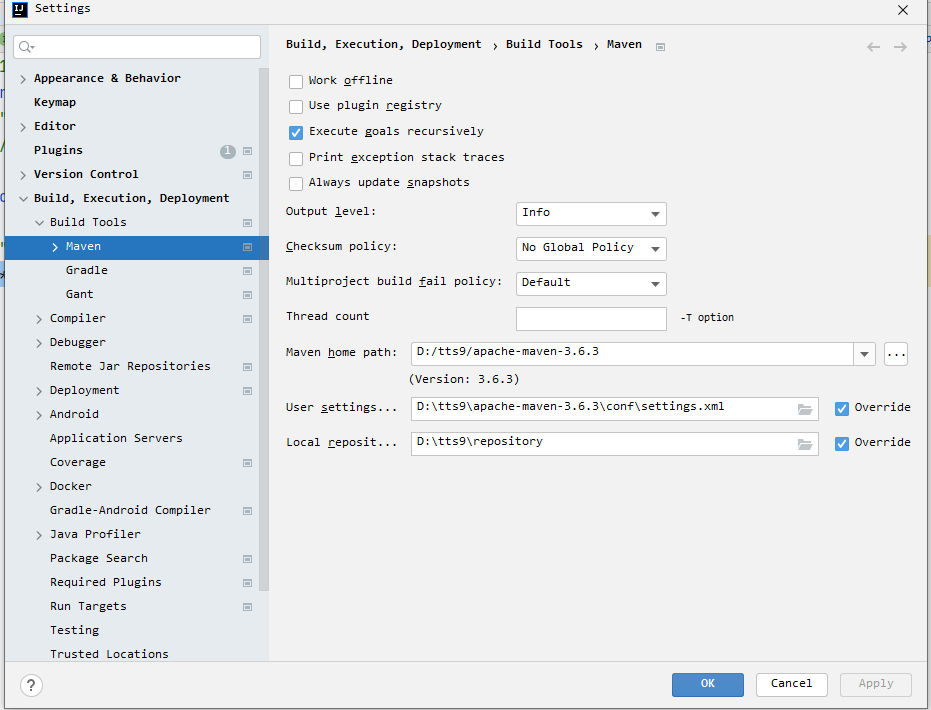
Task: Click the project-level icon beside Package Search
Action: coord(248,559)
